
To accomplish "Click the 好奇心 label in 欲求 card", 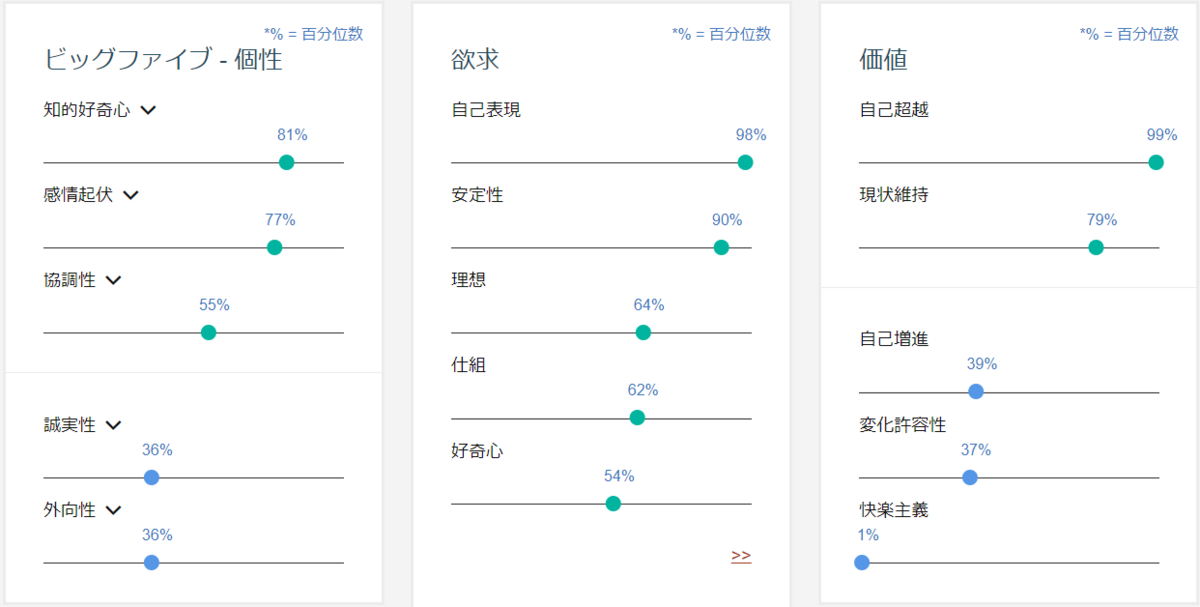I will [477, 451].
